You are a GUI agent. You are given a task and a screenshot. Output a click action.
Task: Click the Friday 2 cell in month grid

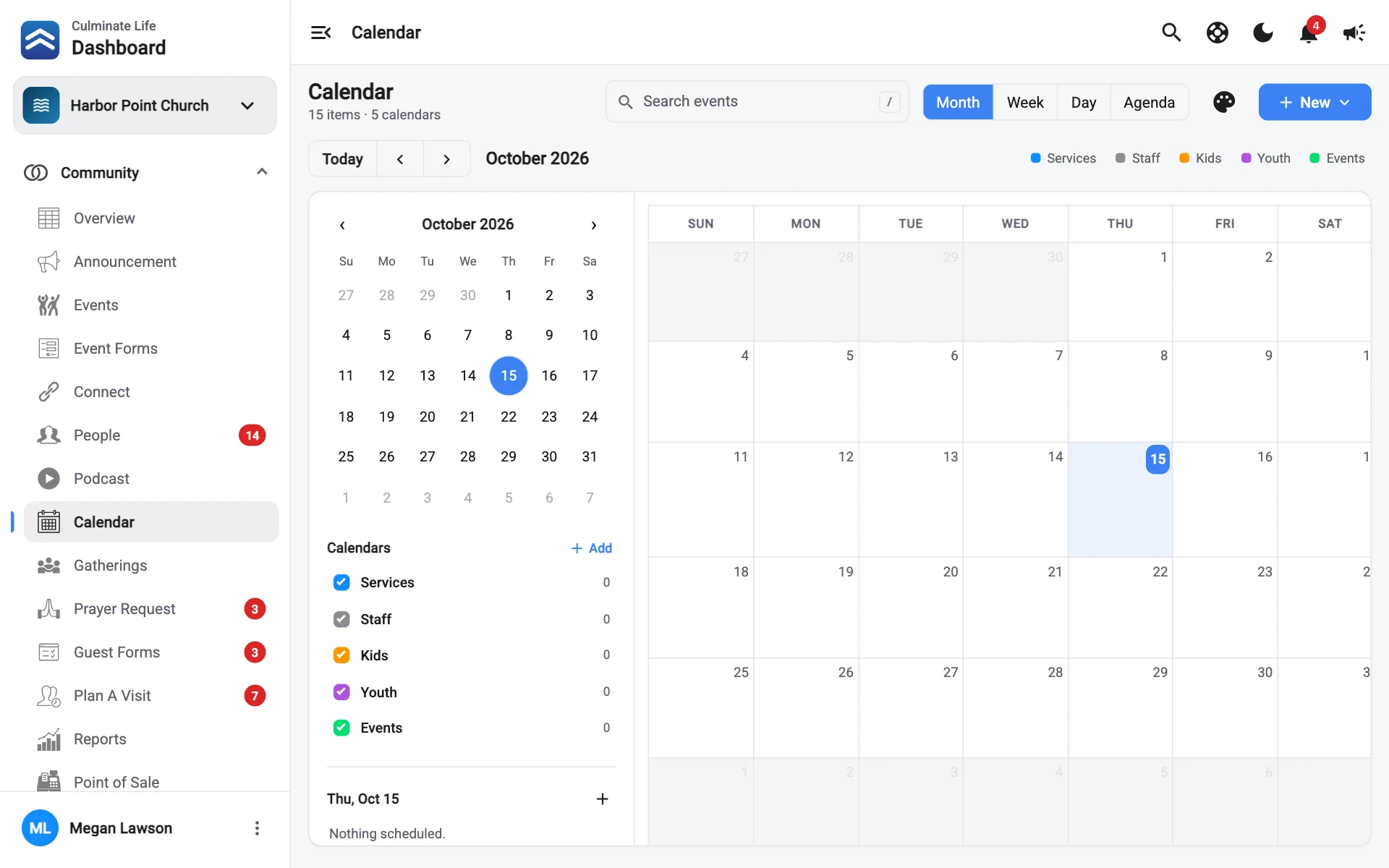pyautogui.click(x=1225, y=292)
